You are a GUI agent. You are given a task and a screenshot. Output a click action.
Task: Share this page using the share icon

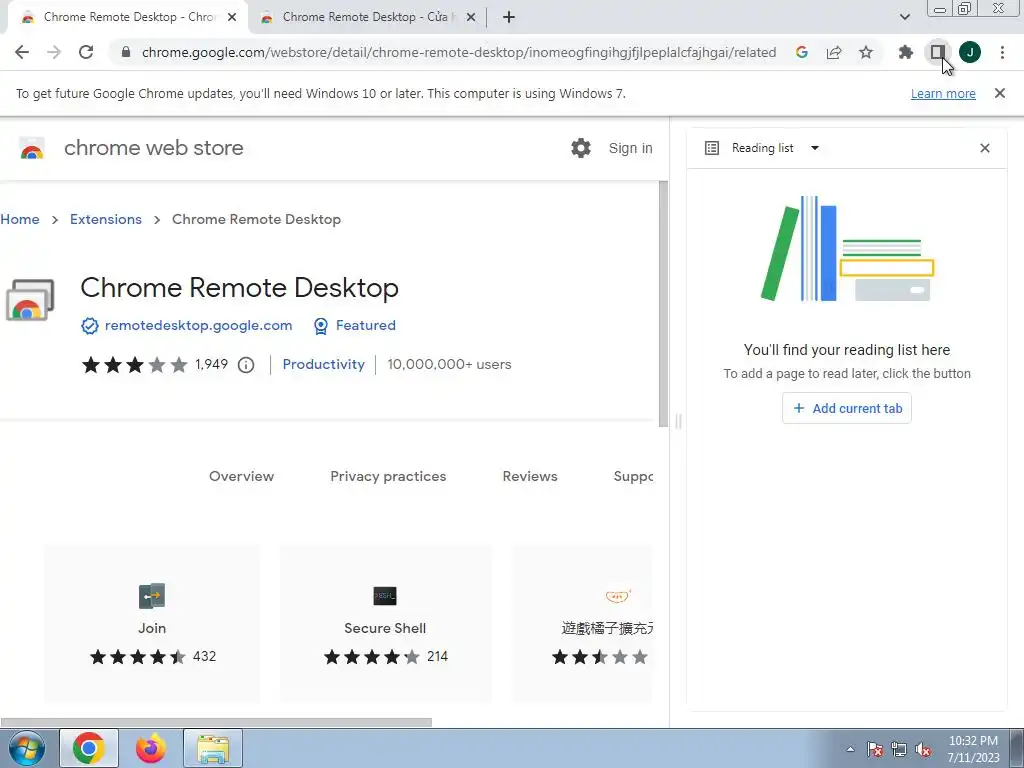[x=834, y=52]
